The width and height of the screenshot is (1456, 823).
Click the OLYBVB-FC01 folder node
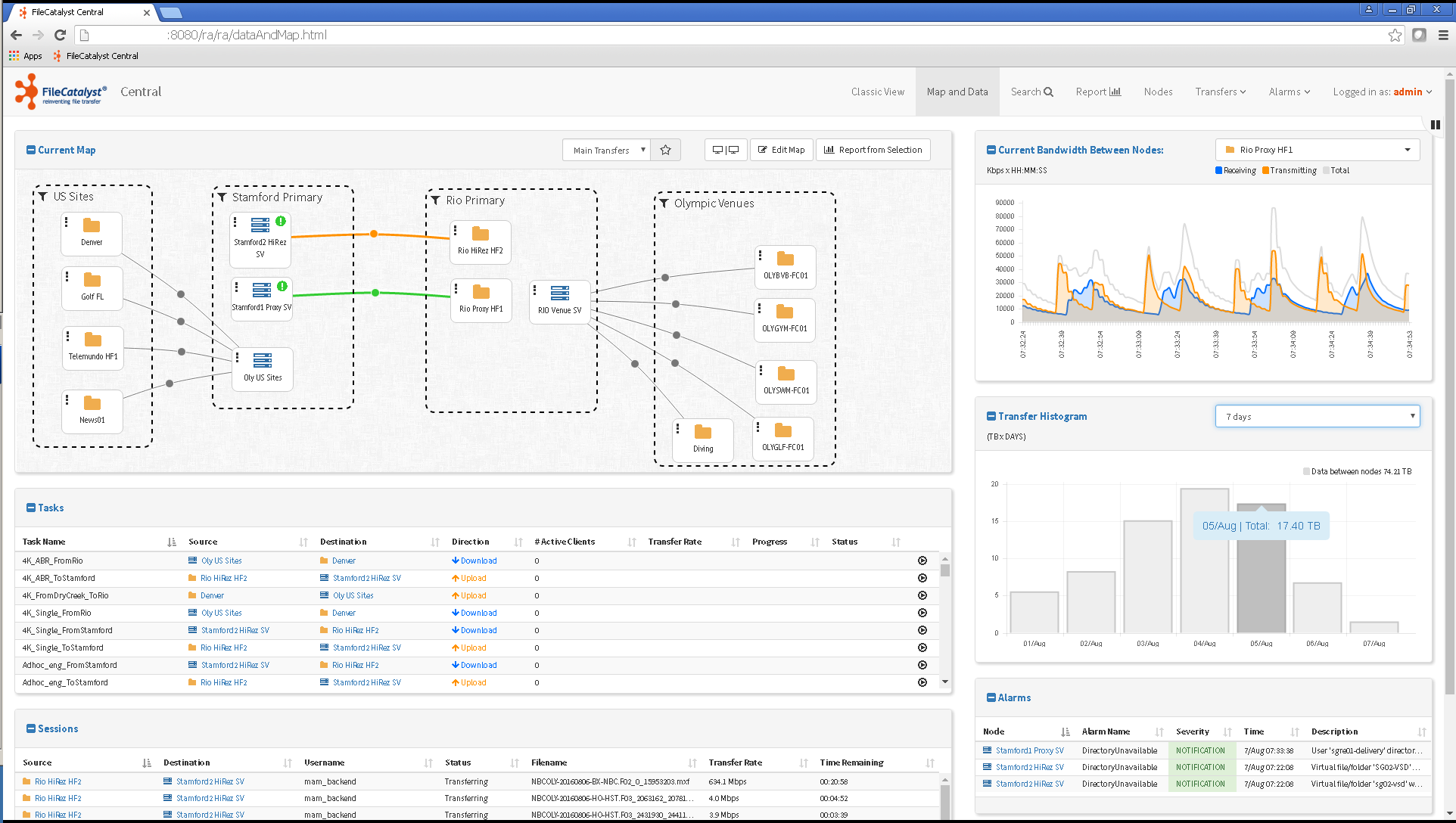(786, 267)
